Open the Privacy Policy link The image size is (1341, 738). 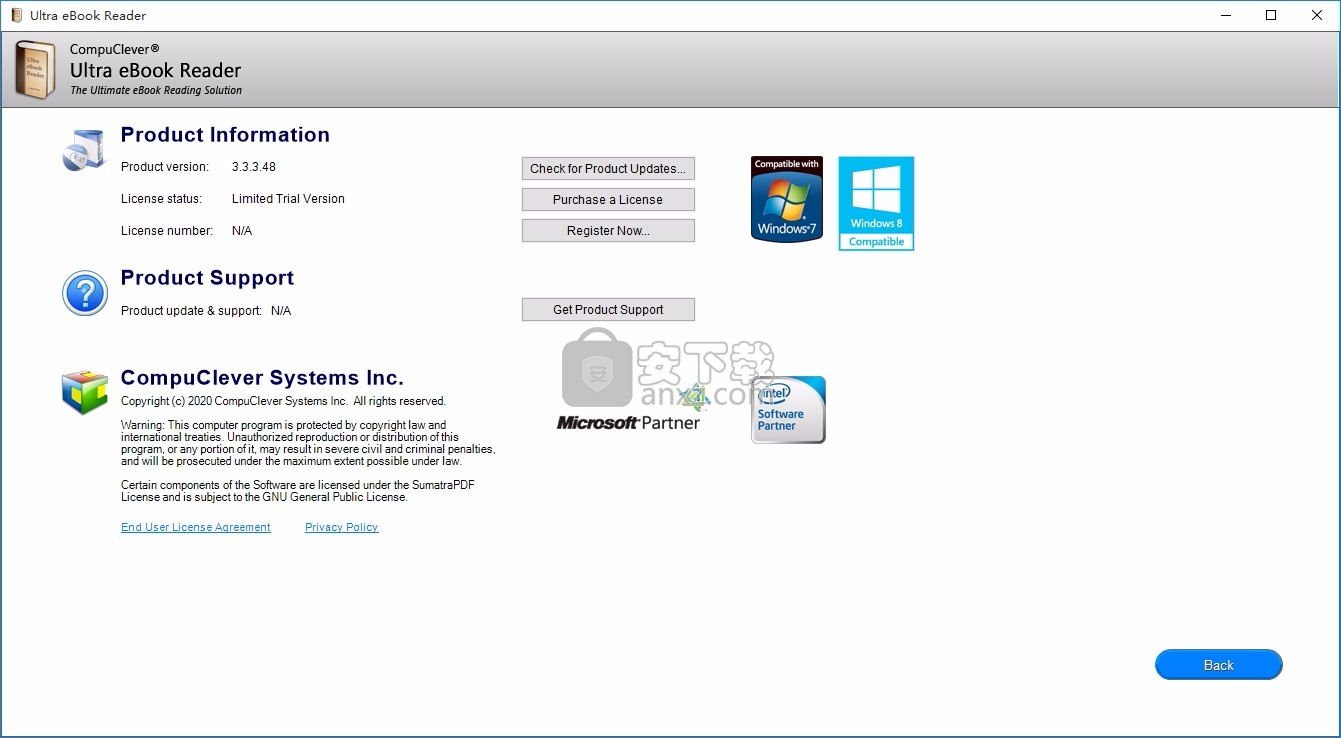tap(341, 527)
